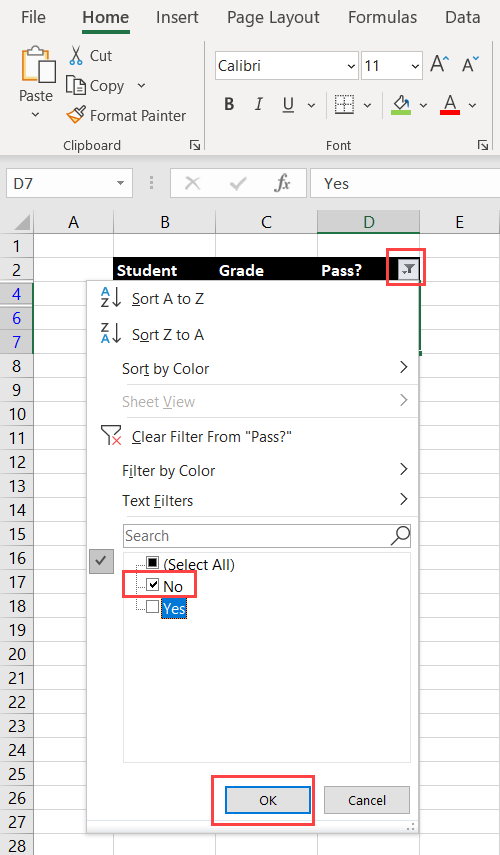Increase font size with larger A icon

[439, 64]
